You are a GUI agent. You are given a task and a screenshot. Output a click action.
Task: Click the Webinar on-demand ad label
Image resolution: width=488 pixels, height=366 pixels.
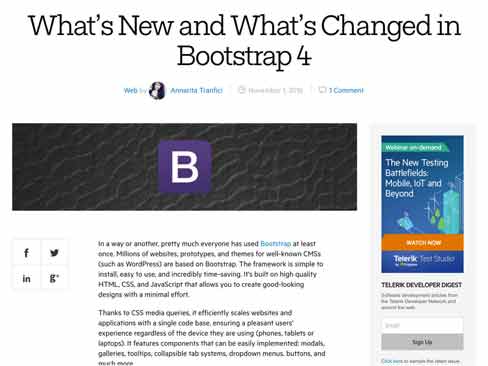coord(413,147)
